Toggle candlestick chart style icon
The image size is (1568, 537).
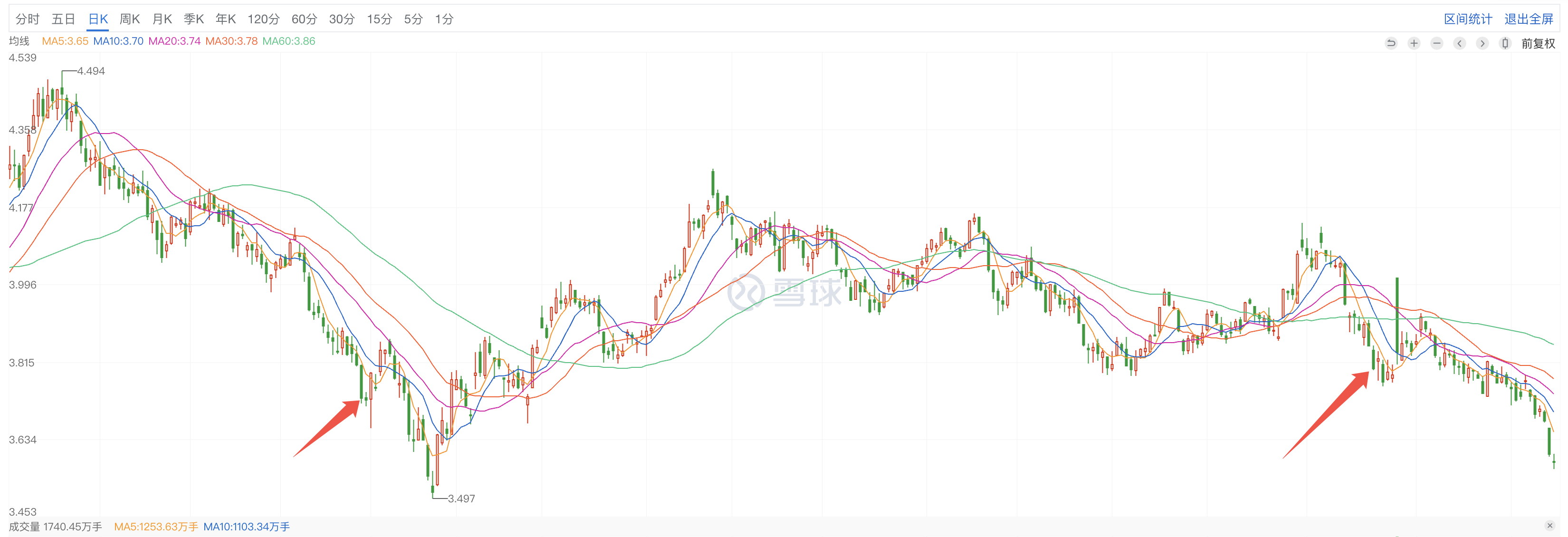(1505, 43)
